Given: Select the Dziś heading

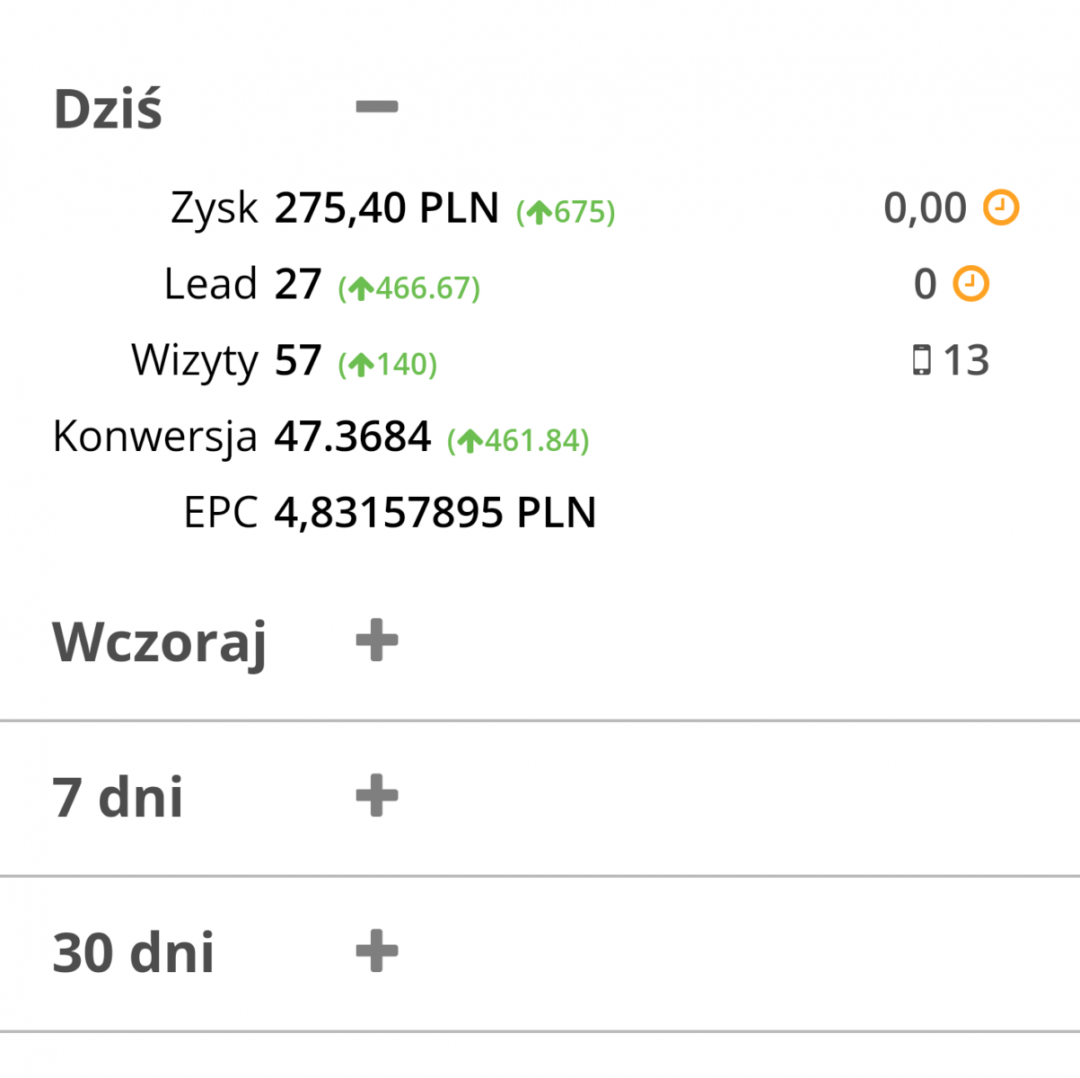Looking at the screenshot, I should 107,108.
